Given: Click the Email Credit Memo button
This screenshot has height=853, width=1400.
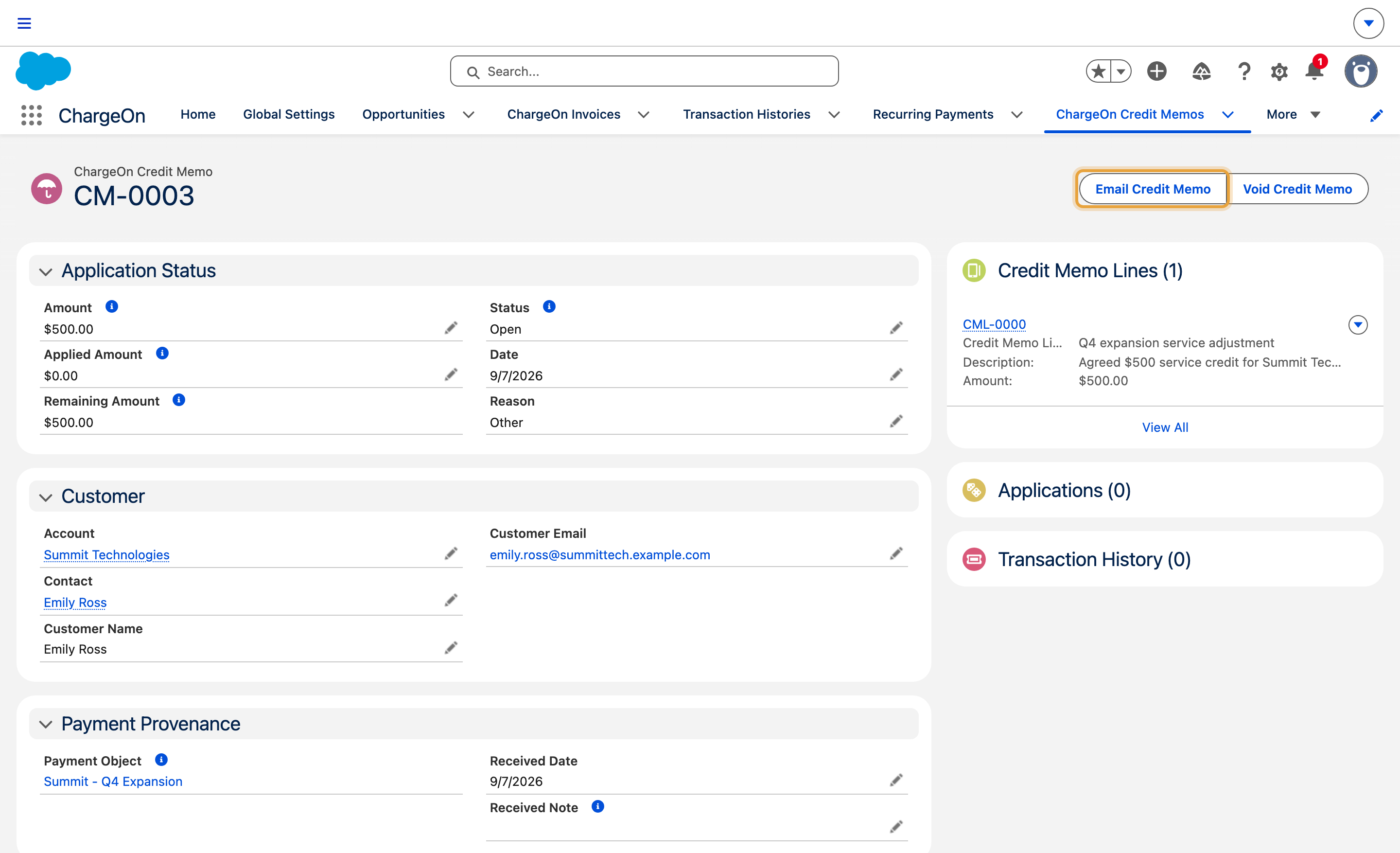Looking at the screenshot, I should pyautogui.click(x=1153, y=189).
